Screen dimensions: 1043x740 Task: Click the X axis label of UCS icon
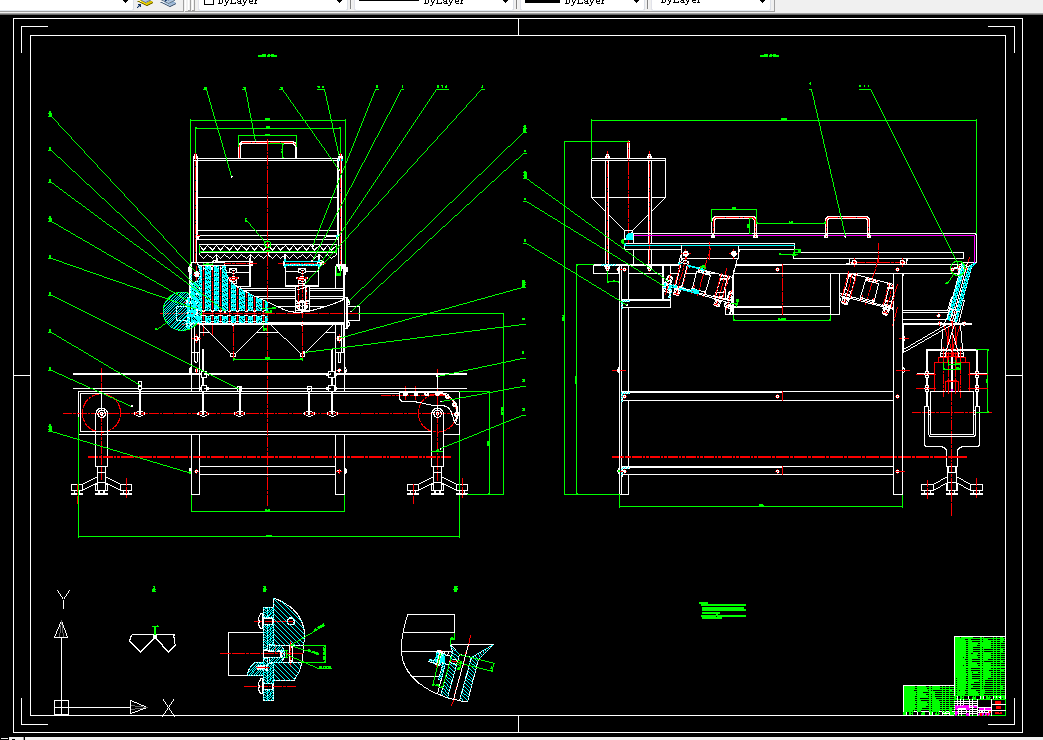pyautogui.click(x=169, y=708)
